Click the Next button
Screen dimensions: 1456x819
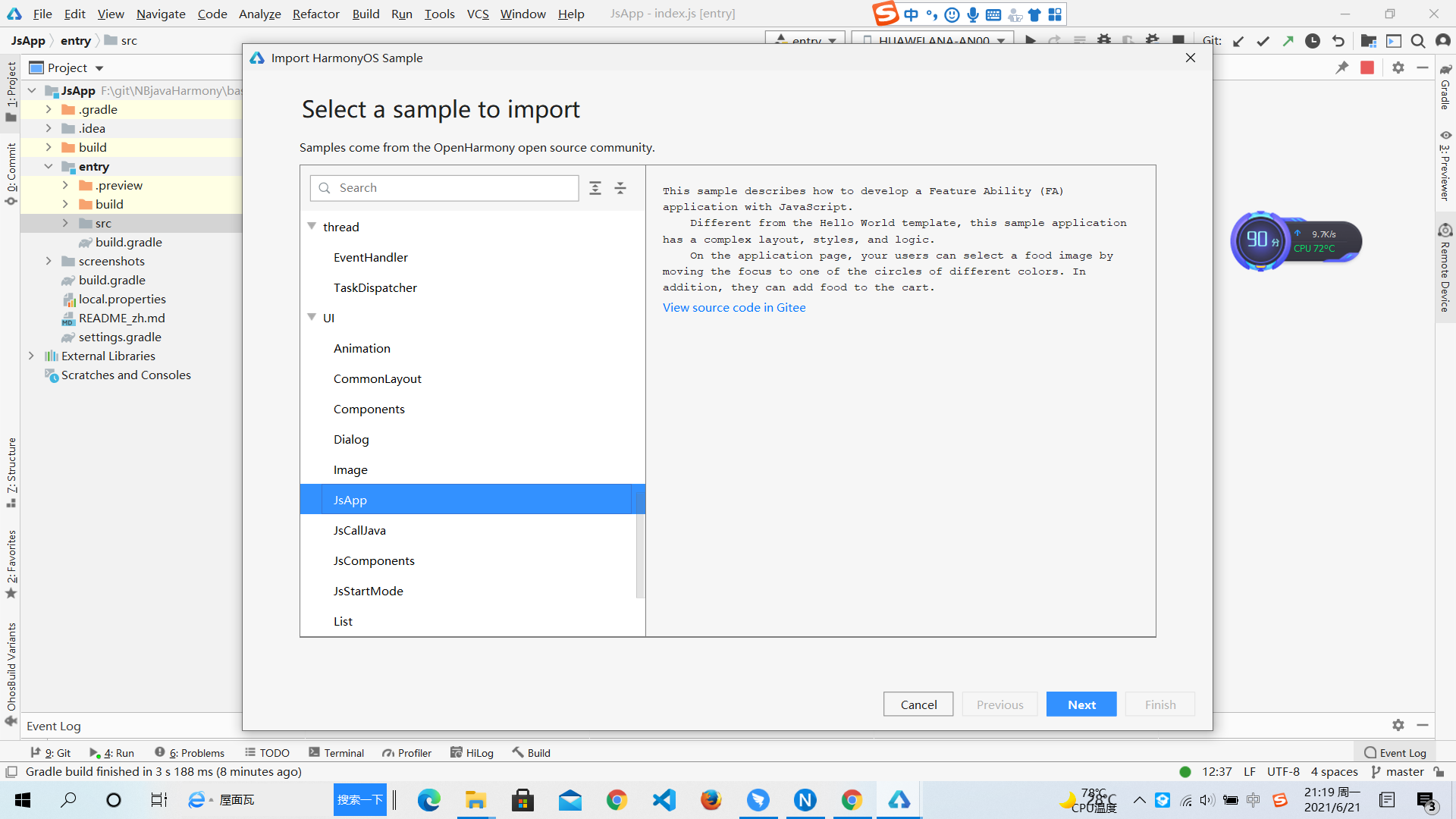click(x=1081, y=704)
